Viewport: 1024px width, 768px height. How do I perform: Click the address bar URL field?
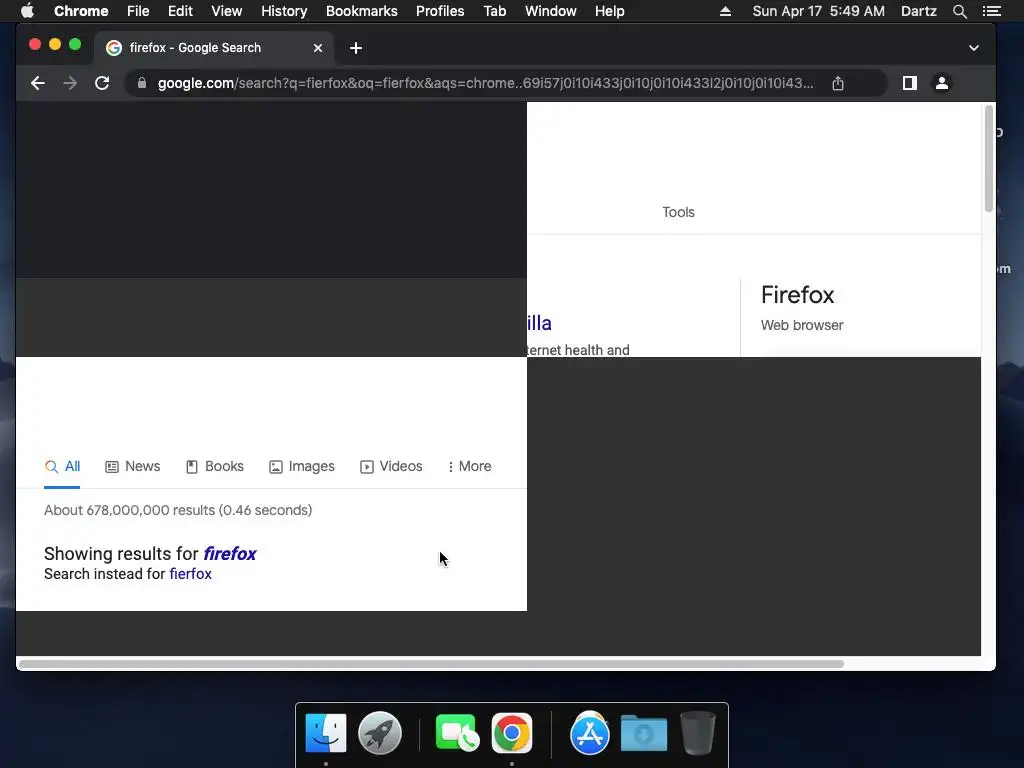point(486,83)
